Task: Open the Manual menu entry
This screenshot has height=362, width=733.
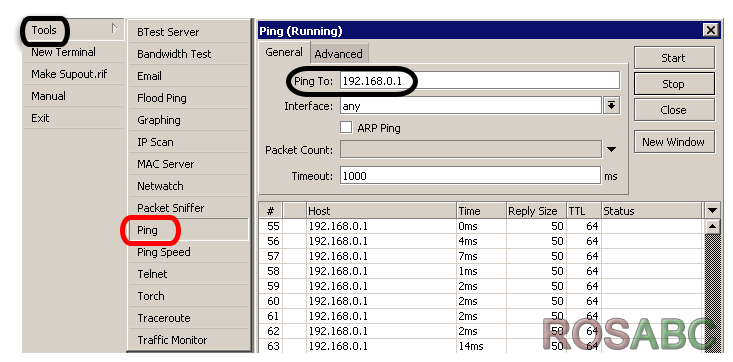Action: pos(73,96)
